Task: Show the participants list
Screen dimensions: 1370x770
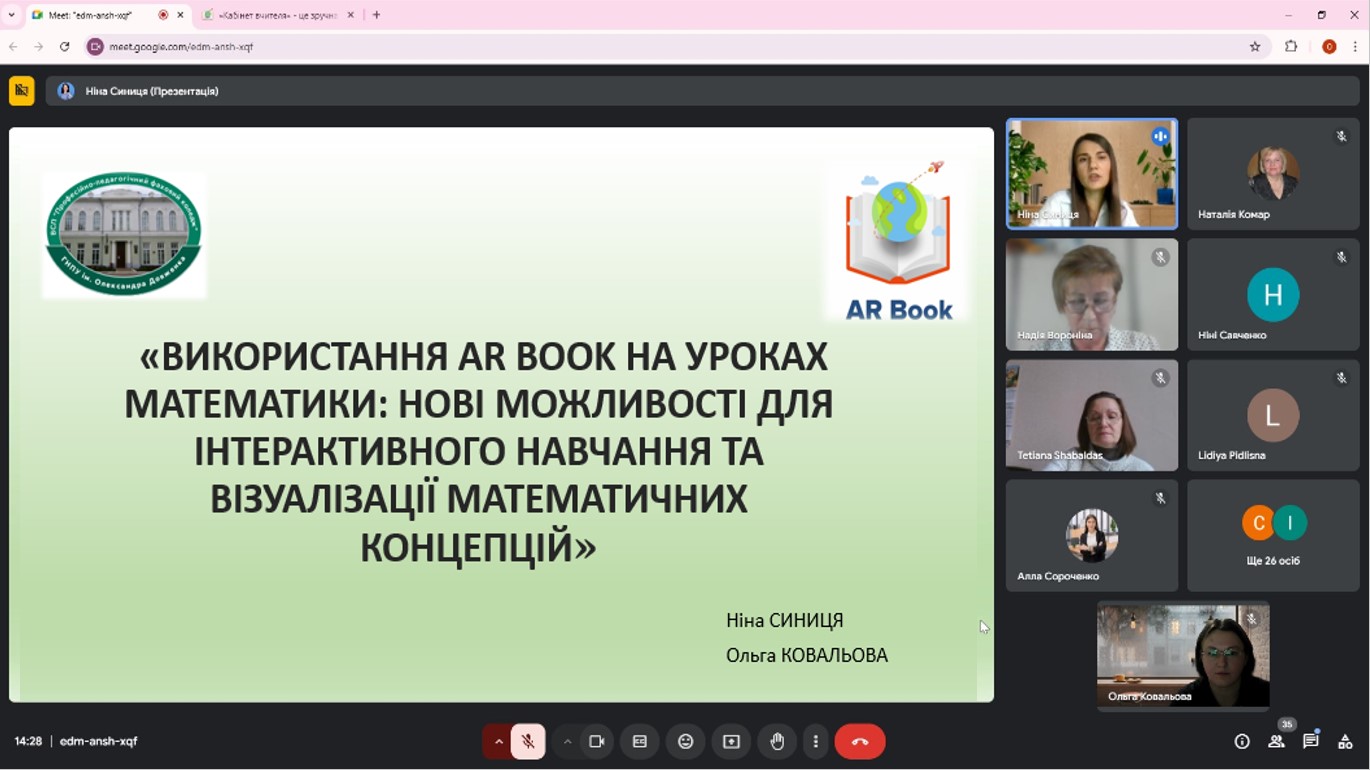Action: 1276,741
